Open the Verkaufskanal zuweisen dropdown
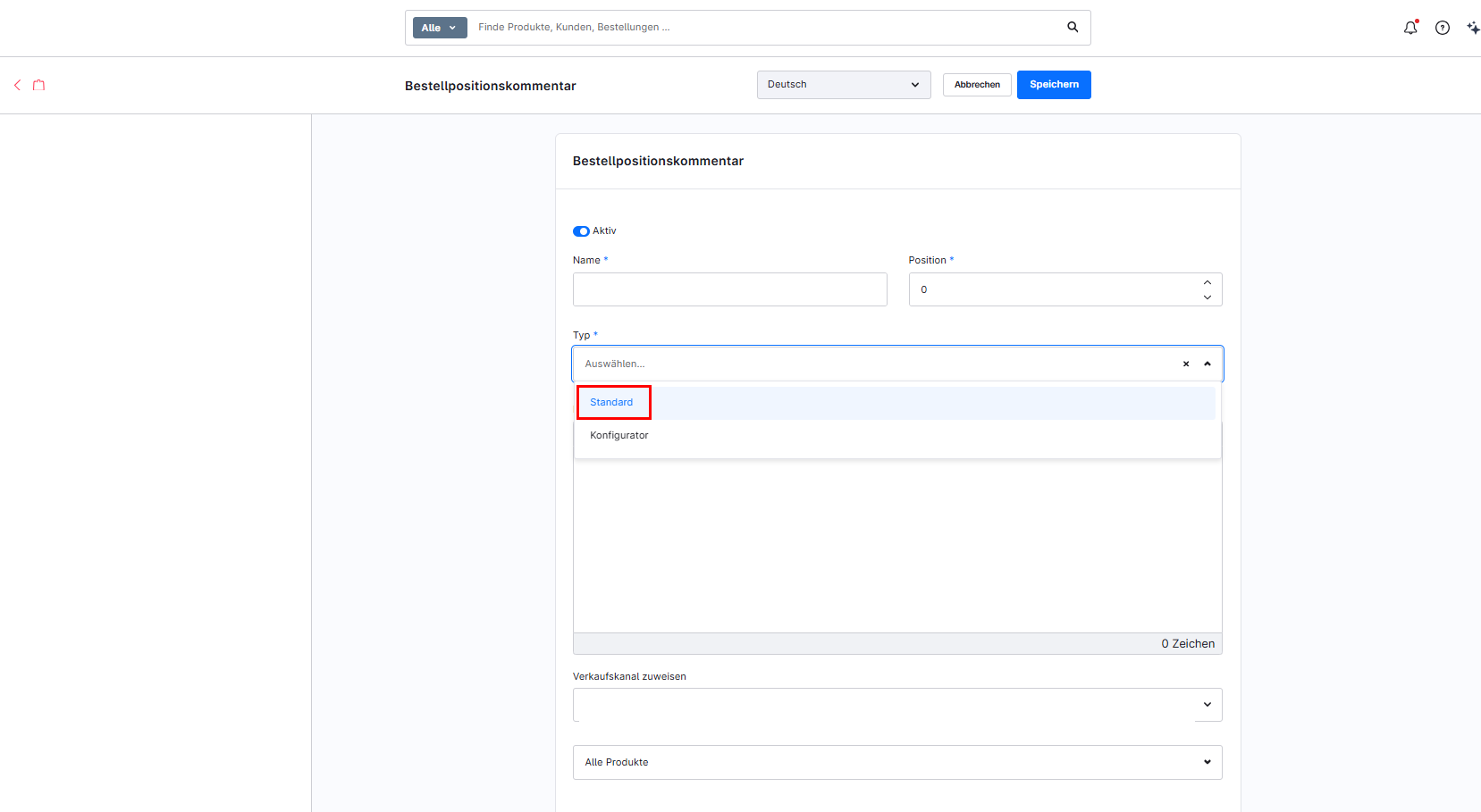Screen dimensions: 1481x812 click(x=897, y=705)
